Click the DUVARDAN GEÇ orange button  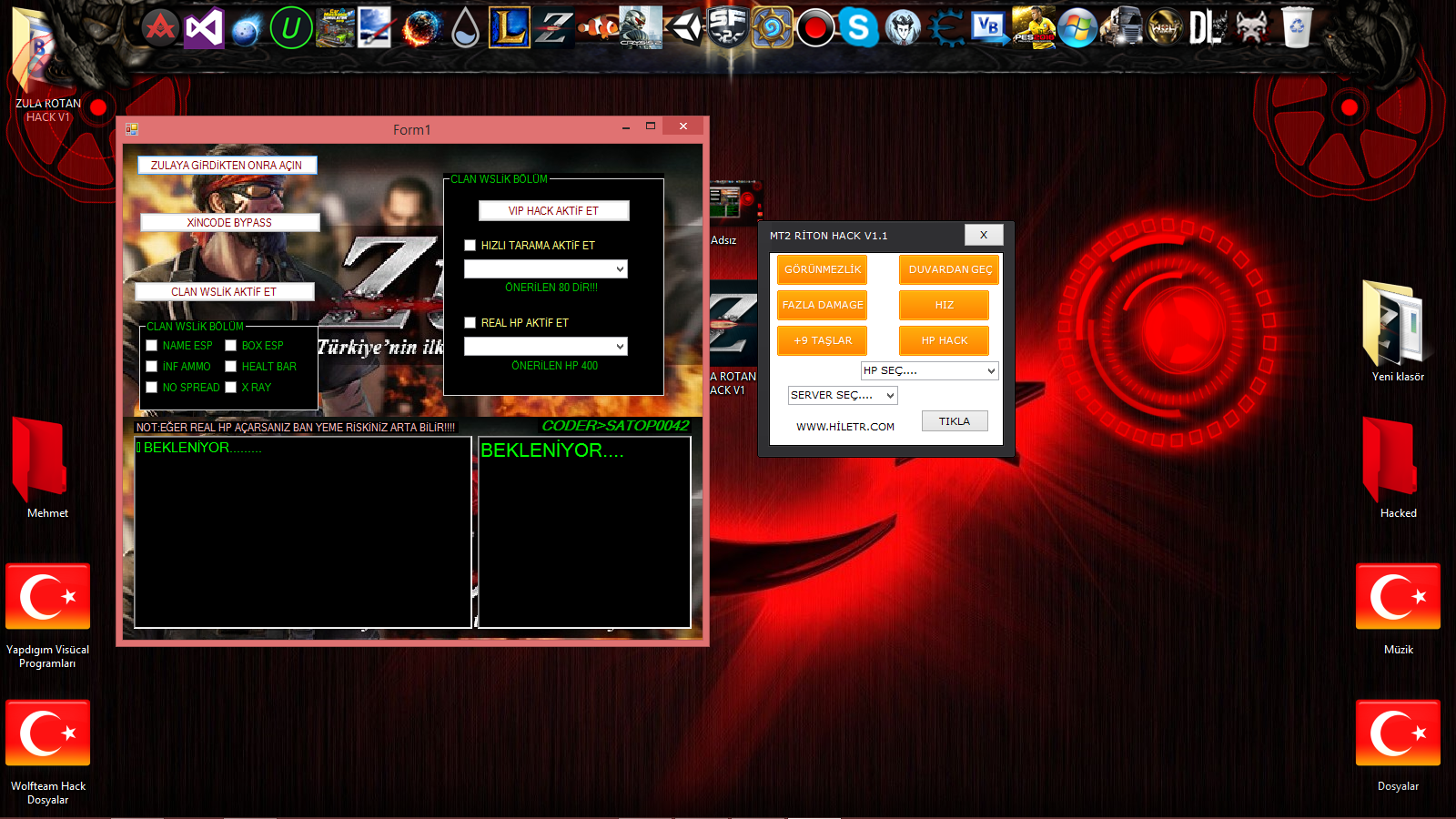pyautogui.click(x=949, y=270)
